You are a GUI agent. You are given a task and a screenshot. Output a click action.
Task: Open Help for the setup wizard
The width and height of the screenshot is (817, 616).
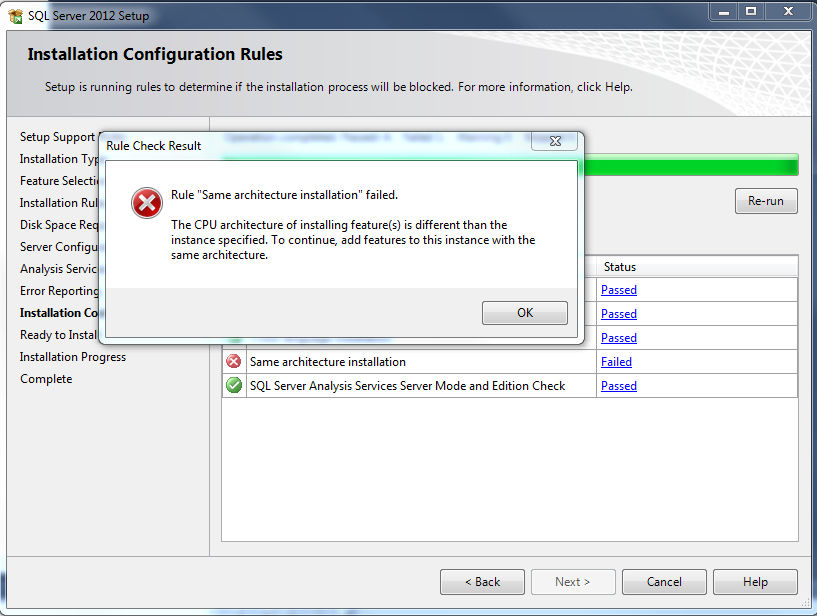tap(756, 582)
